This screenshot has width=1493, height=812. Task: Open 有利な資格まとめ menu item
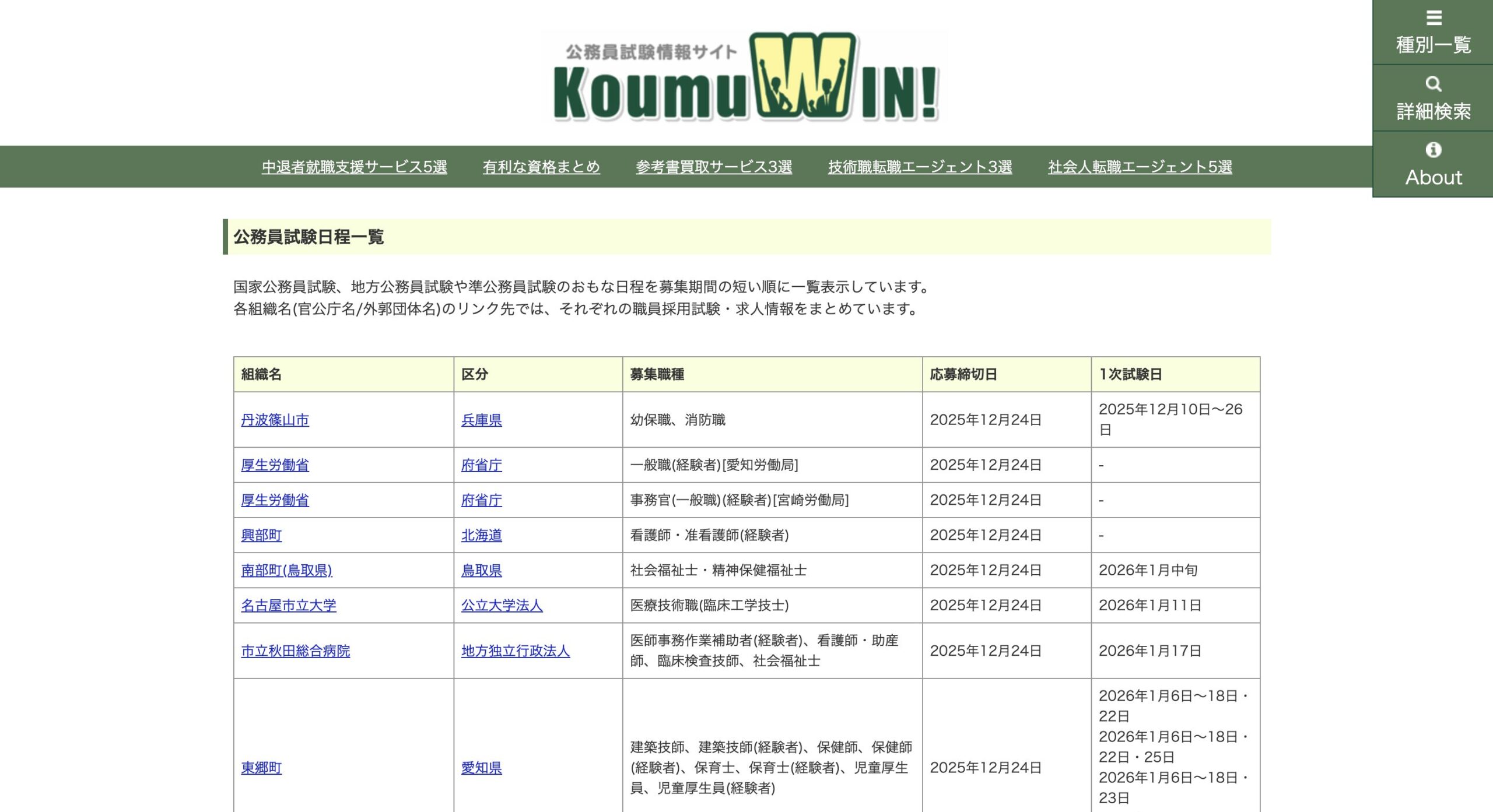541,167
